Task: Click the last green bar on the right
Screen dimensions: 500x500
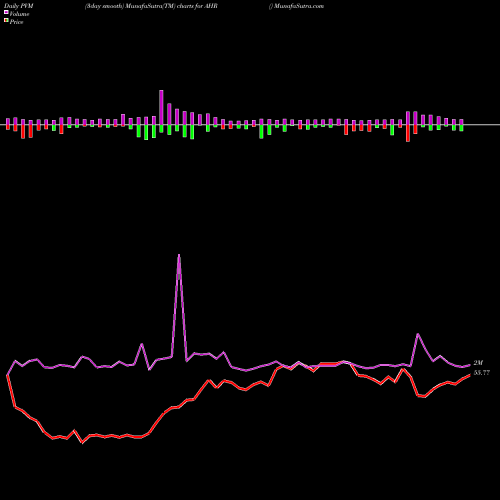Action: click(461, 128)
